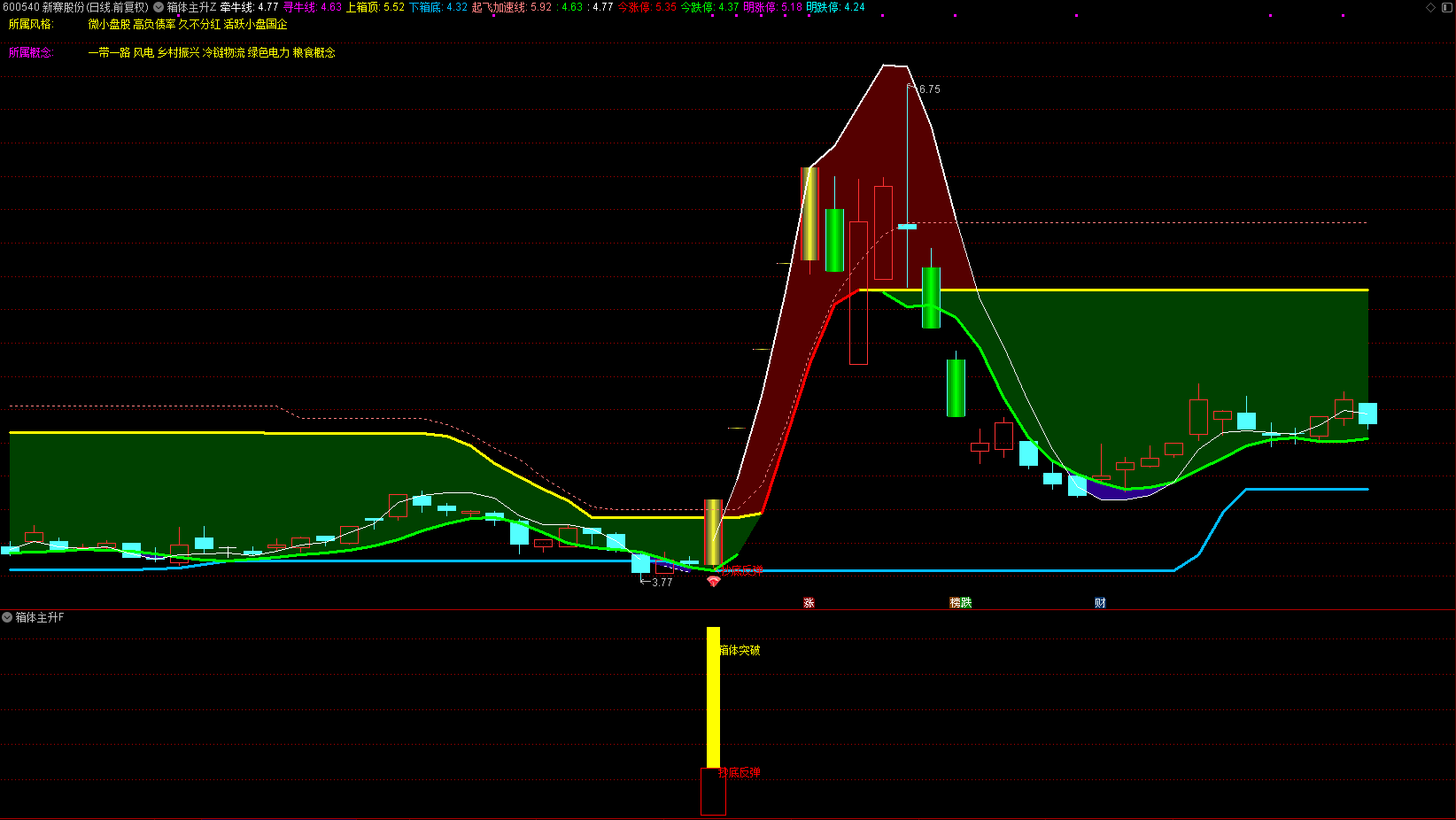This screenshot has width=1456, height=820.
Task: Click the diamond icon in top-right corner
Action: (1430, 7)
